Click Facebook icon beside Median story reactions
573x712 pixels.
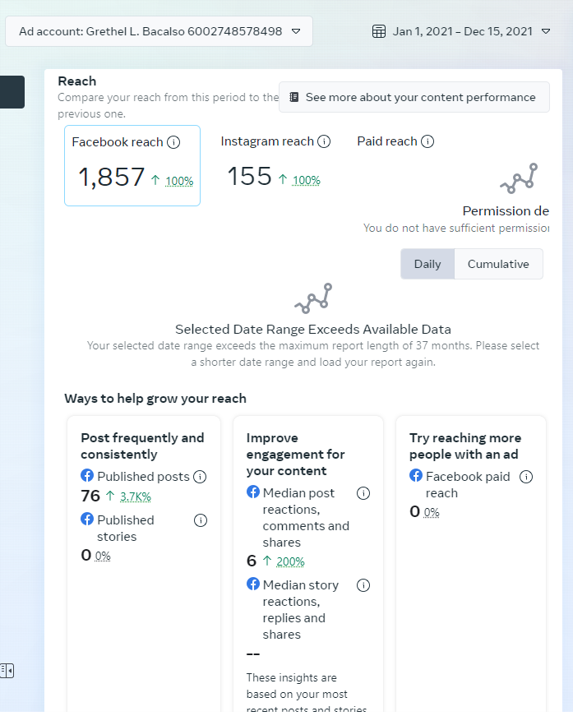[x=253, y=584]
